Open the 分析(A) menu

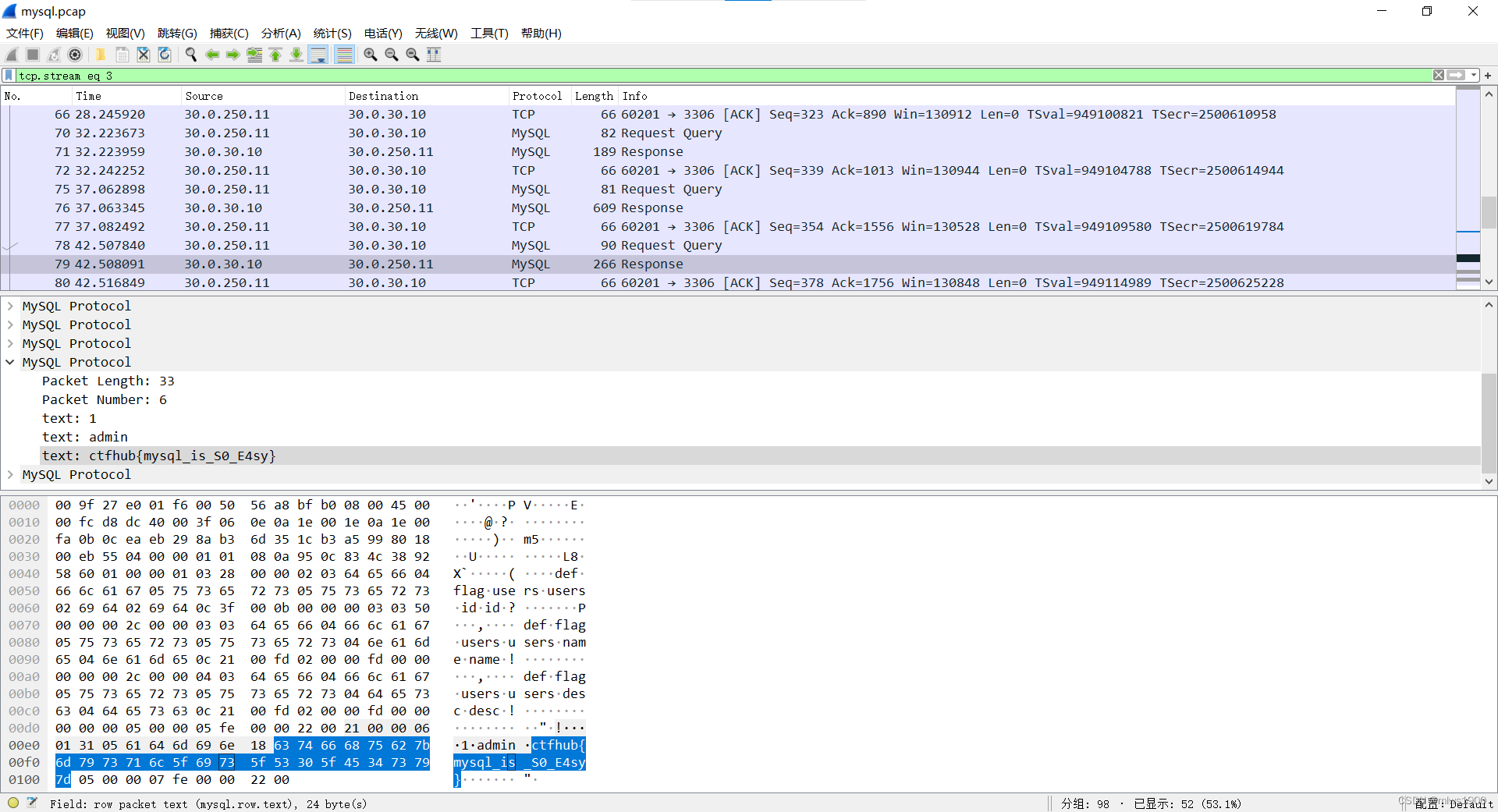click(280, 34)
